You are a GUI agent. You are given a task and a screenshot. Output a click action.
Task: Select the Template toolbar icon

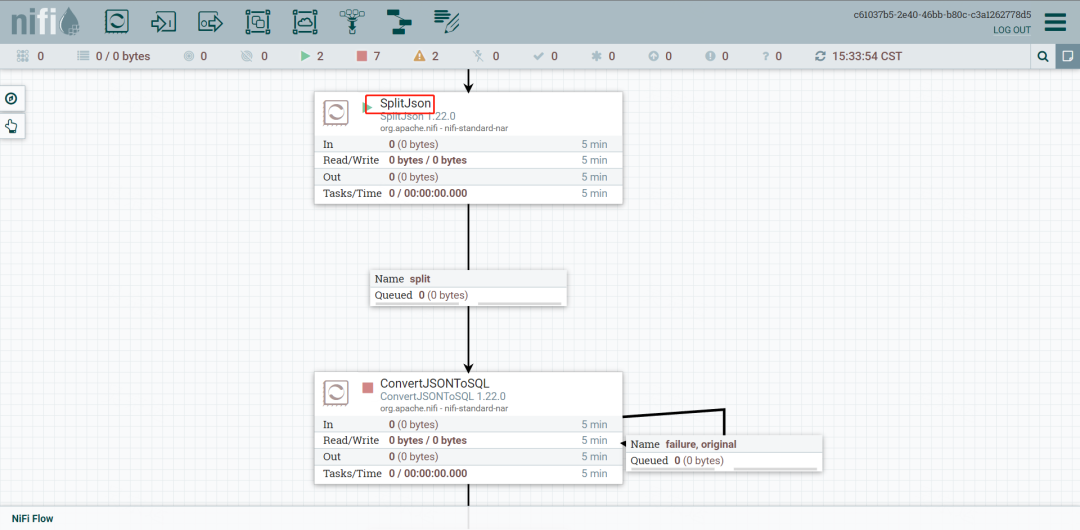tap(398, 22)
